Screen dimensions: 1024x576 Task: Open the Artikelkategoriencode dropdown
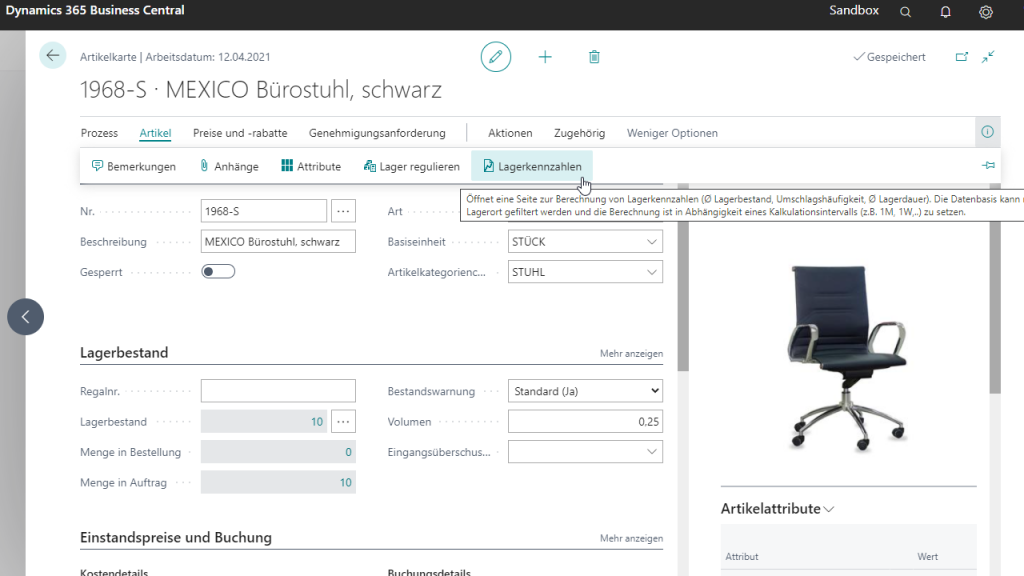651,272
